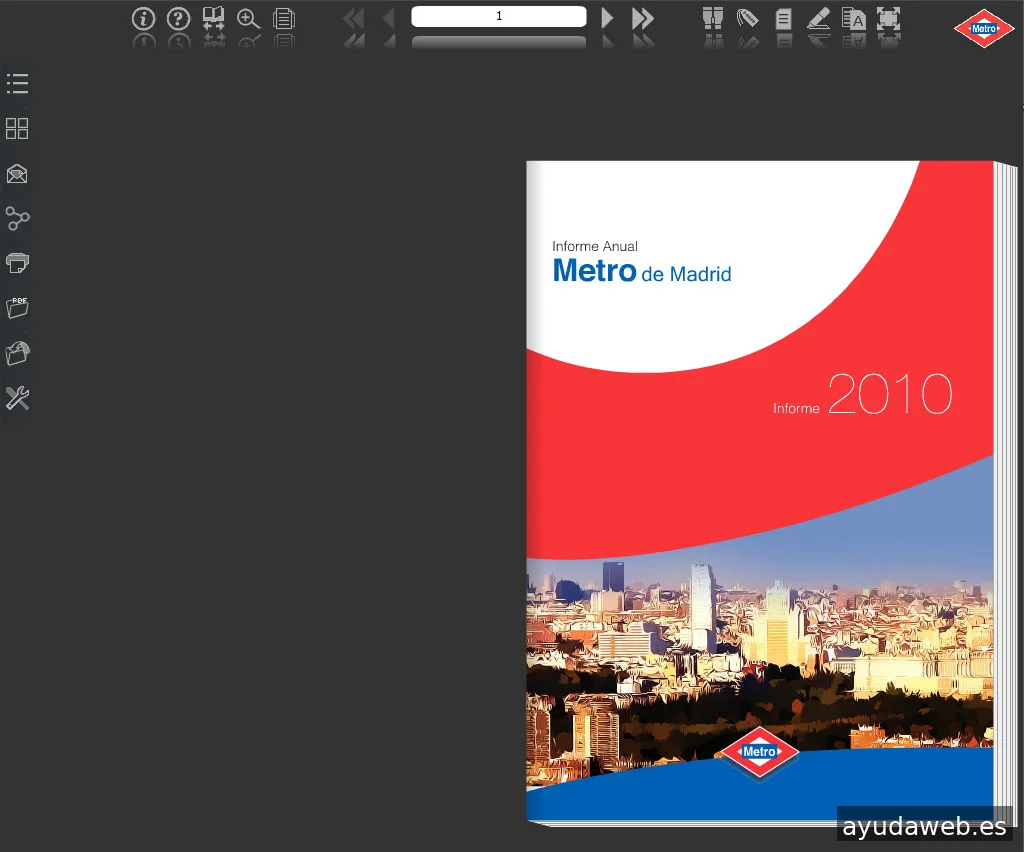Go to the next page arrow

607,18
